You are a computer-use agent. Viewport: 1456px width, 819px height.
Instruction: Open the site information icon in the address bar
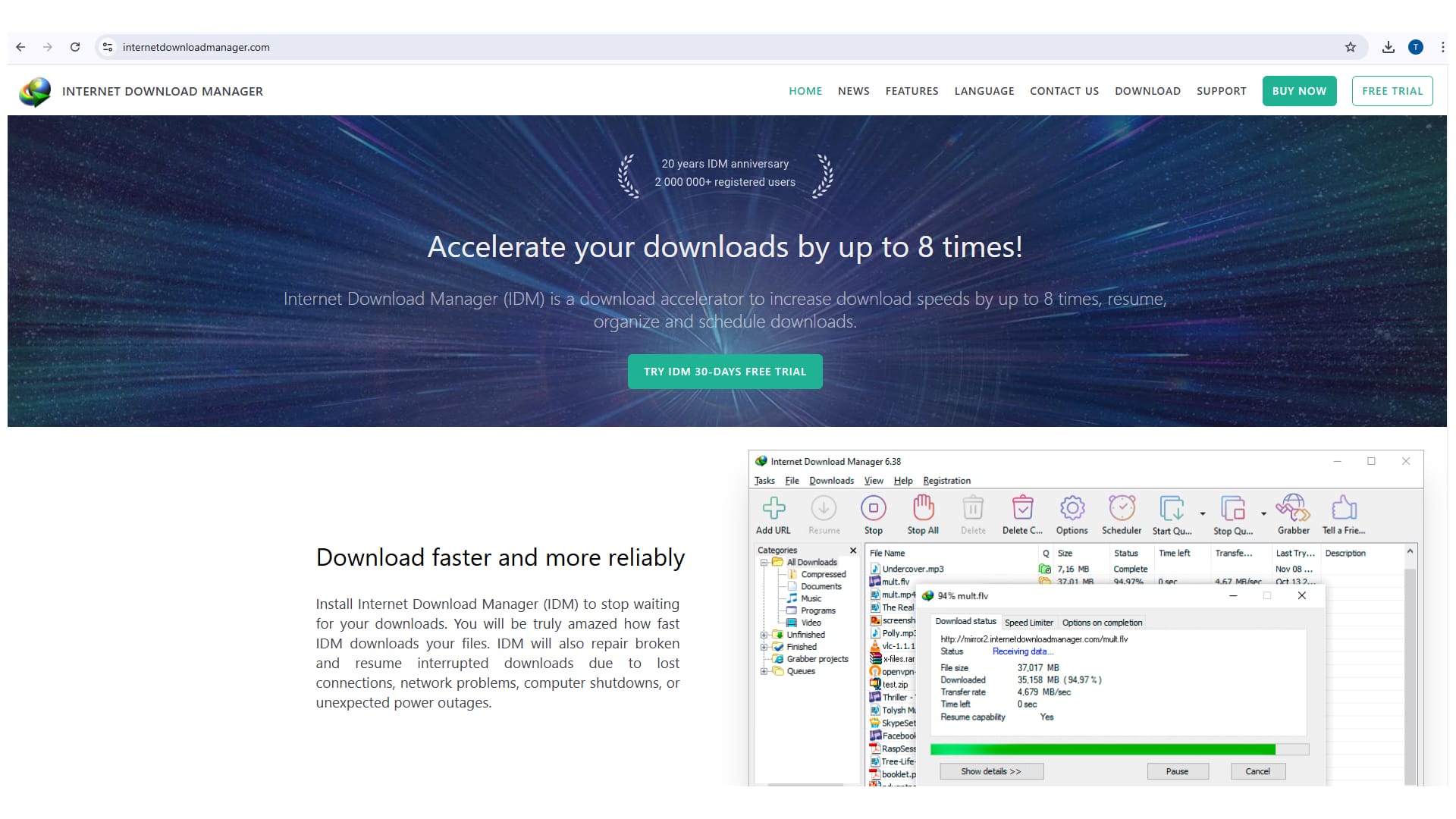[108, 47]
